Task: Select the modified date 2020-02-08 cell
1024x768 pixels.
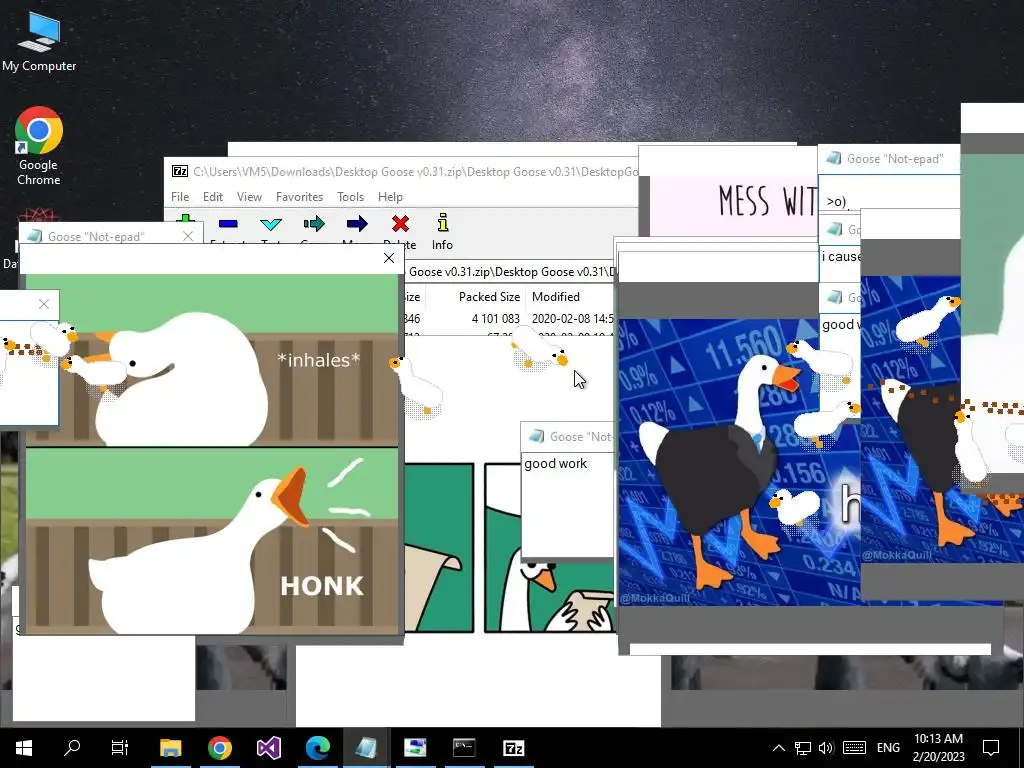Action: pos(572,319)
